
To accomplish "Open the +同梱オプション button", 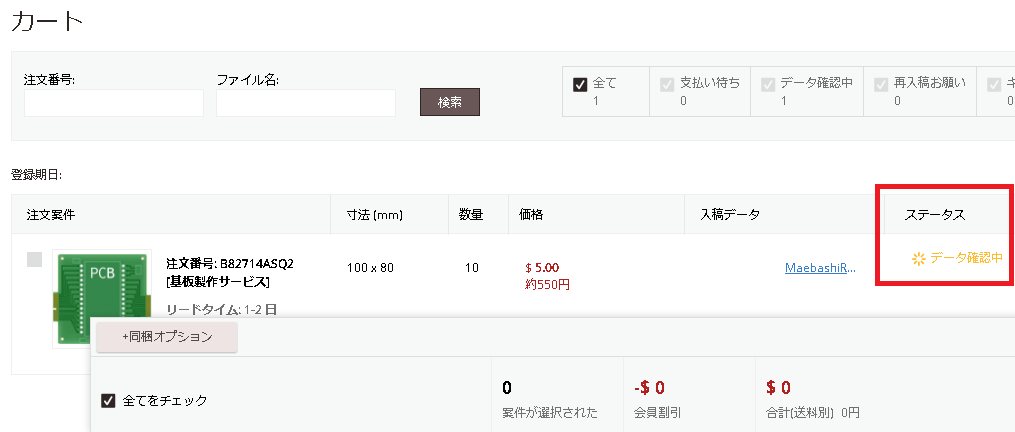I will pos(167,337).
